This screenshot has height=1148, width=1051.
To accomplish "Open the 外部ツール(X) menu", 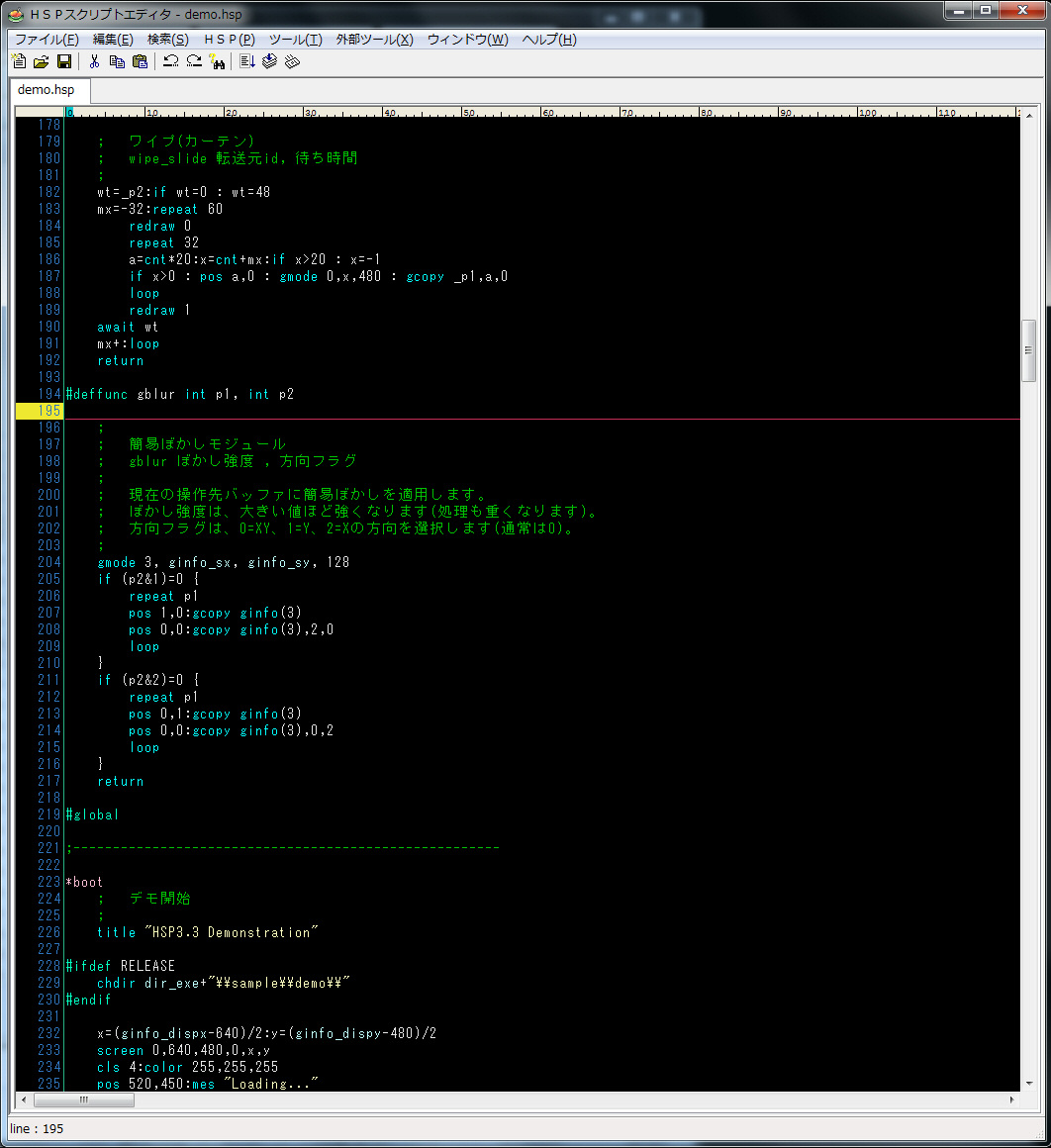I will click(x=375, y=40).
